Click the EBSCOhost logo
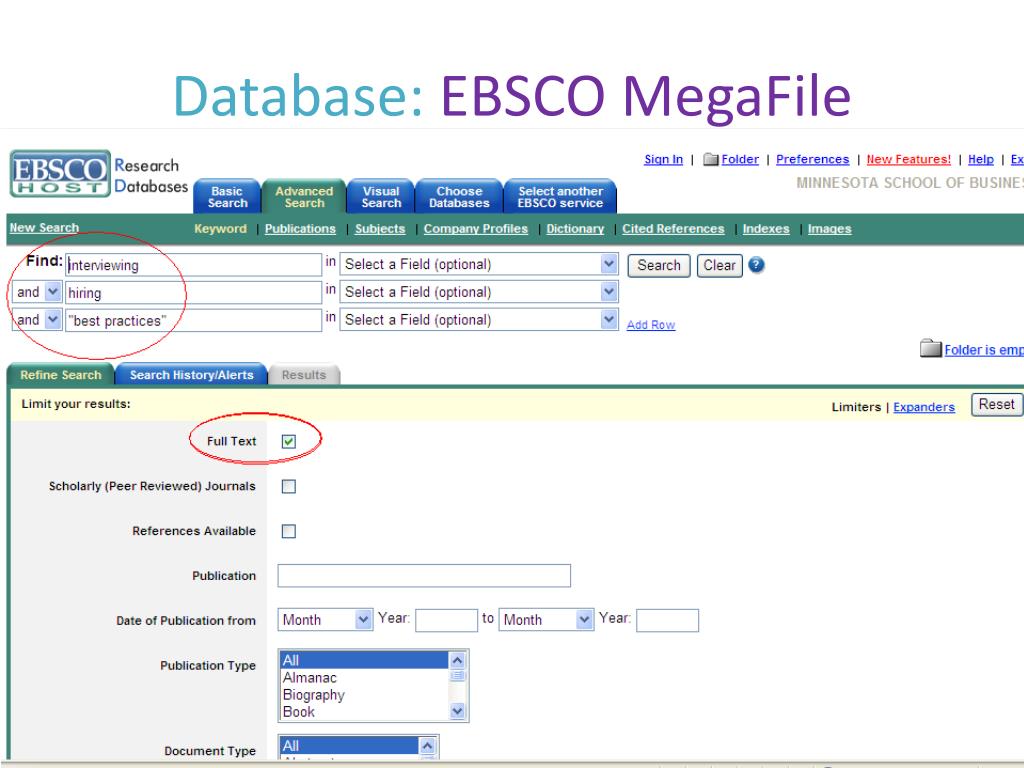The image size is (1024, 768). pyautogui.click(x=60, y=173)
